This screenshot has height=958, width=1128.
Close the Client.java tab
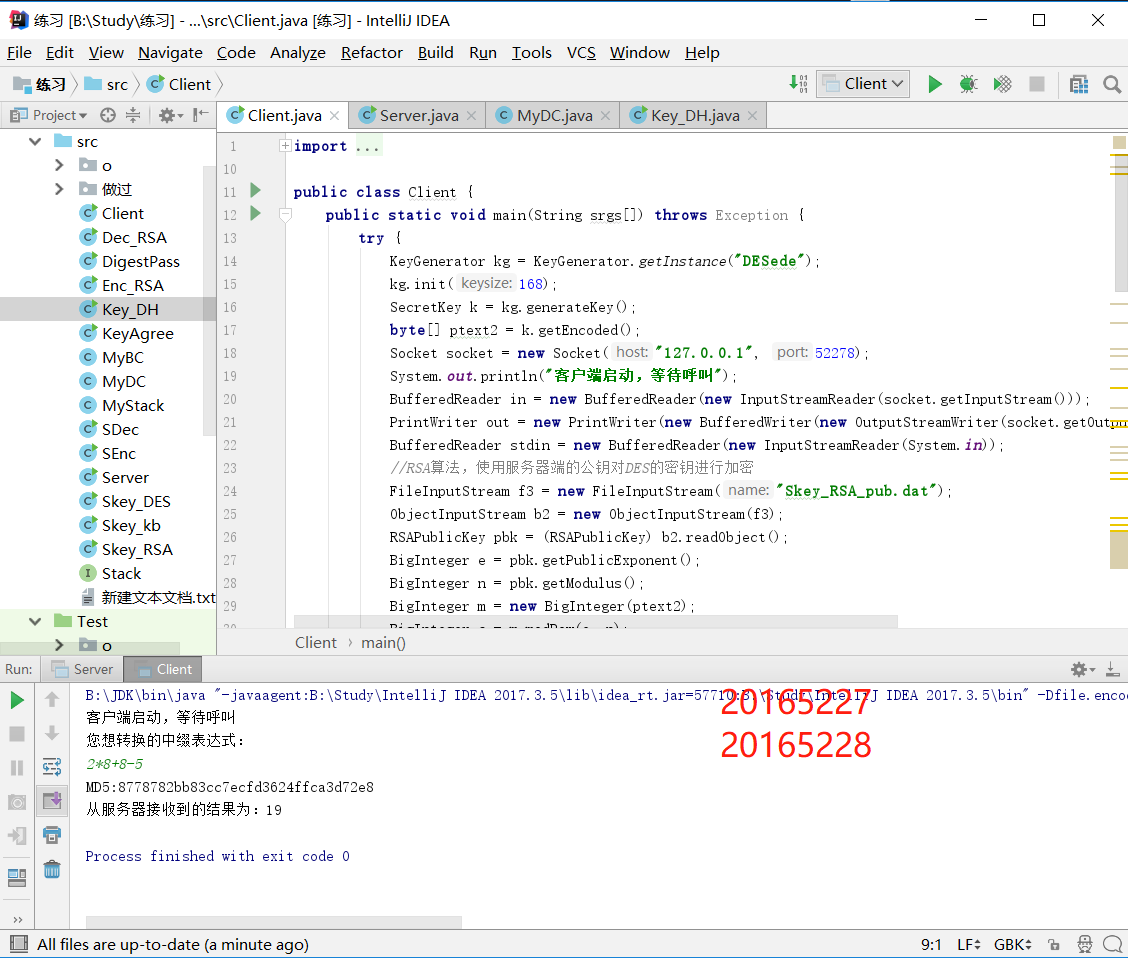[335, 116]
